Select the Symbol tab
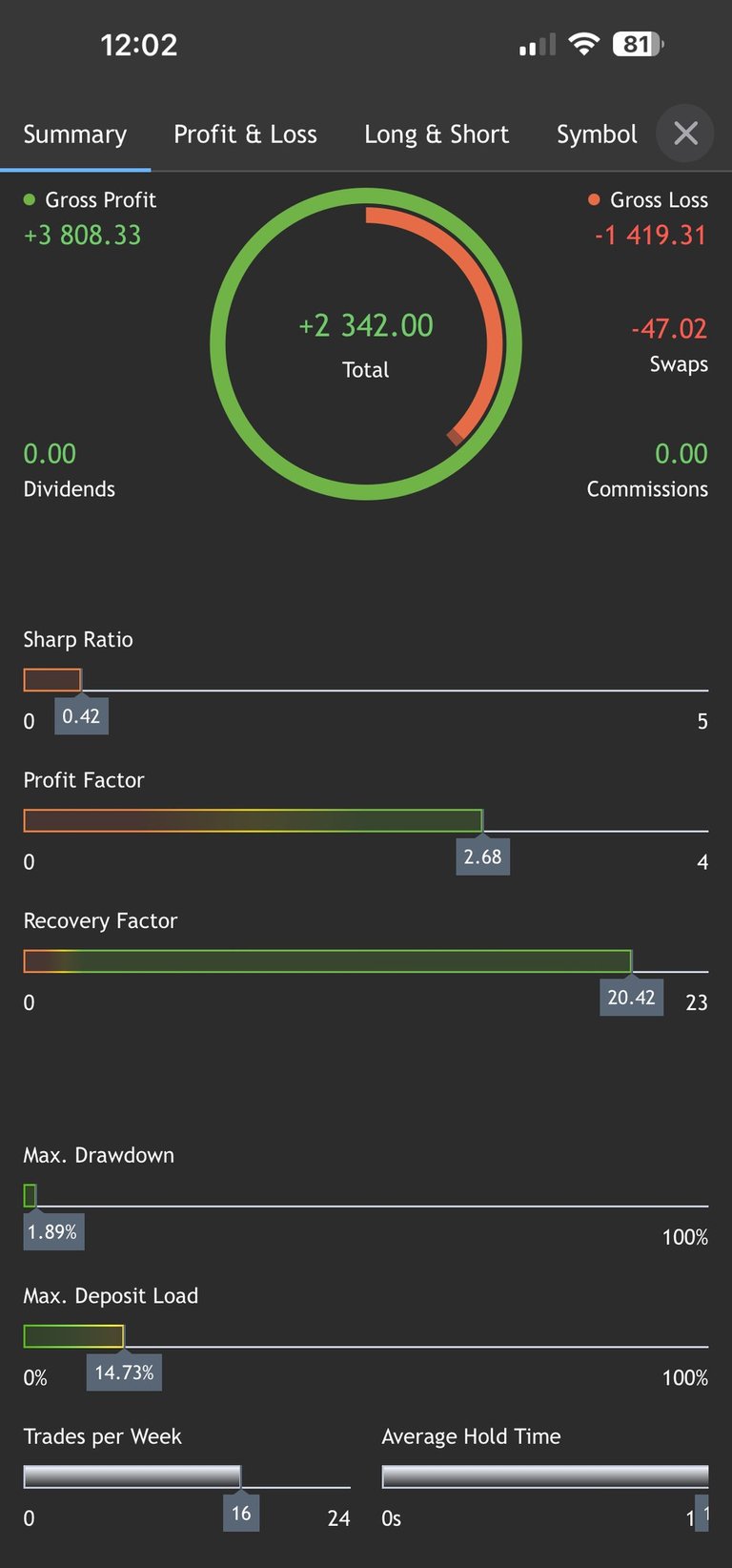Screen dimensions: 732x1568 coord(597,134)
